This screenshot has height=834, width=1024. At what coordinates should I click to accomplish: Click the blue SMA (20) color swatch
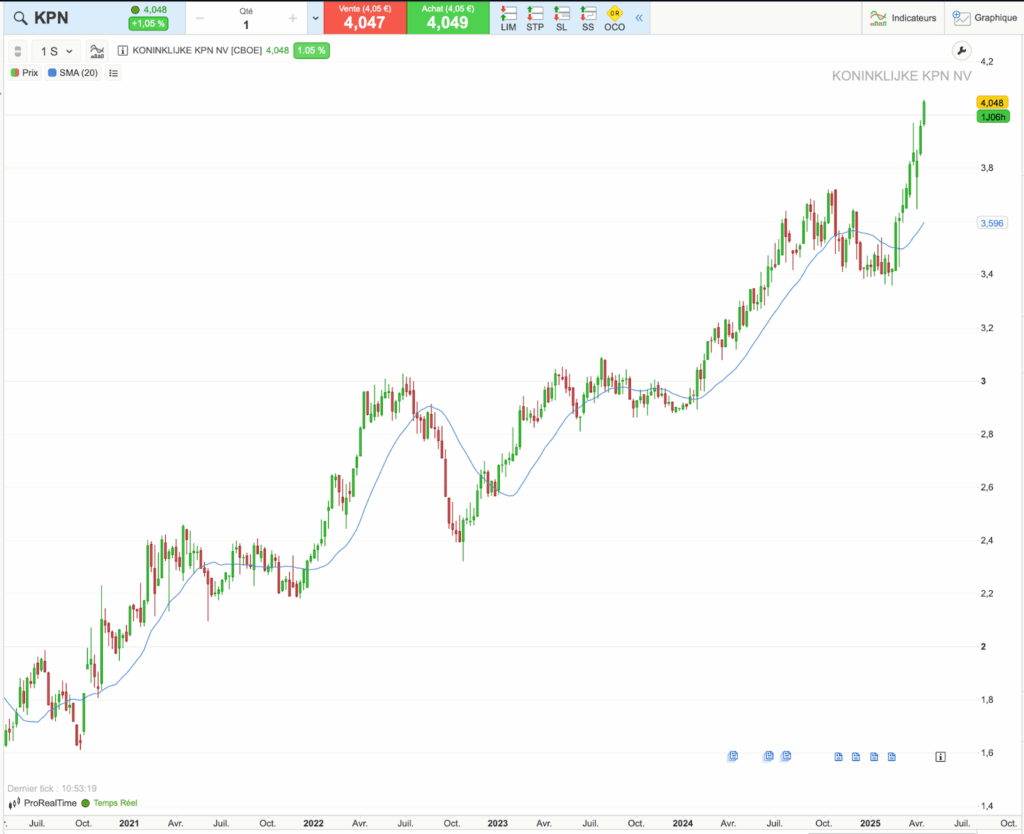(52, 73)
